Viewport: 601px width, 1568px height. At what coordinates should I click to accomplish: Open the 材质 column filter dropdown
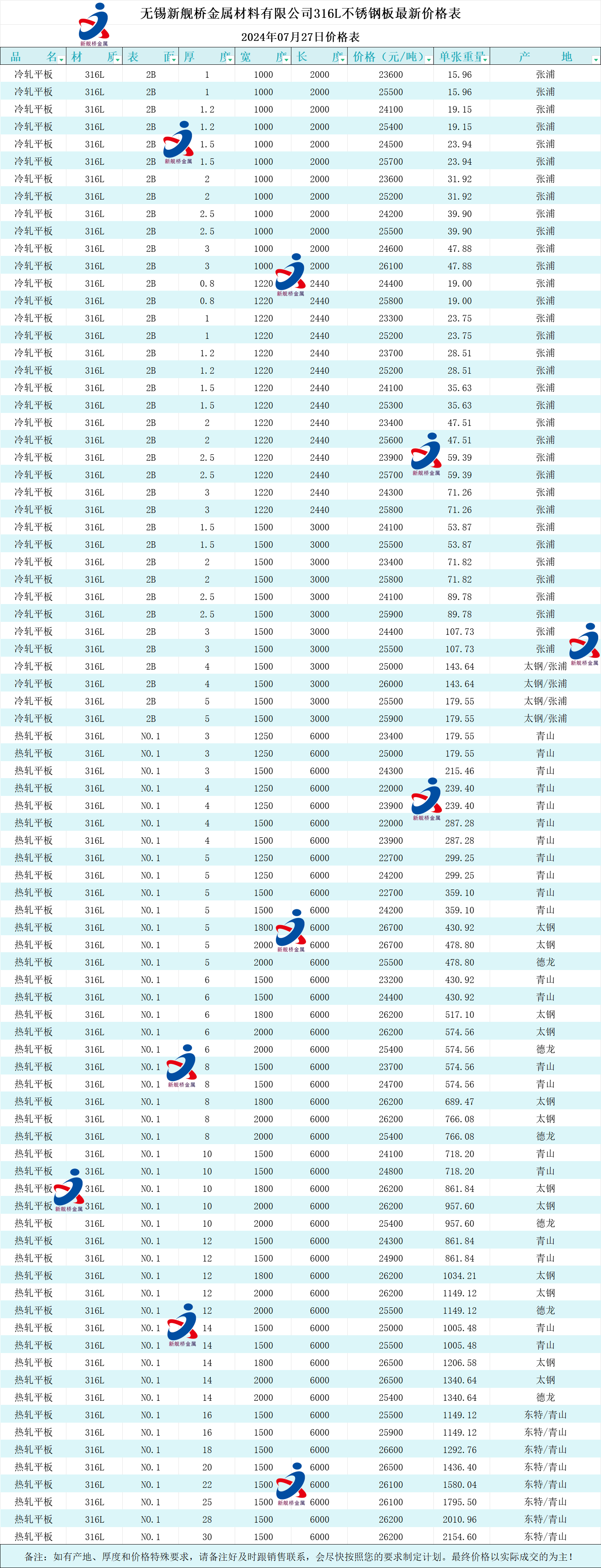pos(117,59)
